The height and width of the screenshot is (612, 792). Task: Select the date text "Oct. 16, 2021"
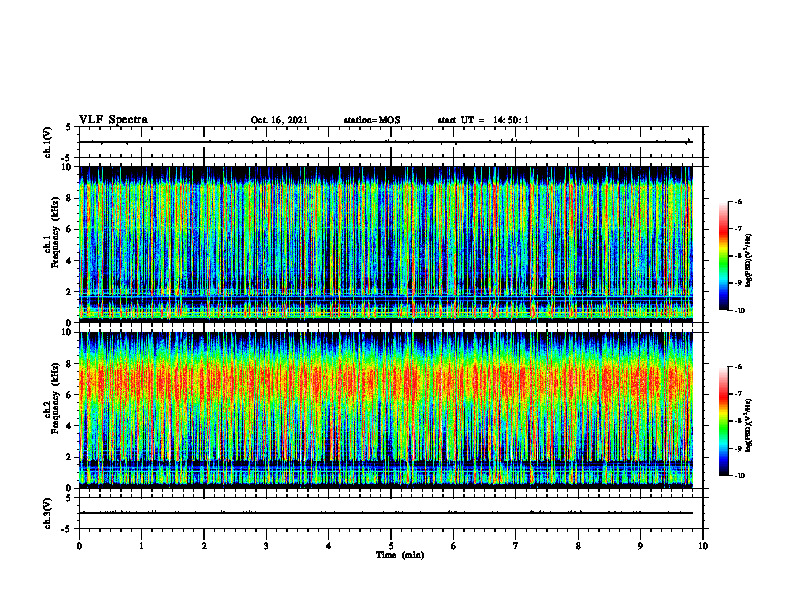pos(279,120)
